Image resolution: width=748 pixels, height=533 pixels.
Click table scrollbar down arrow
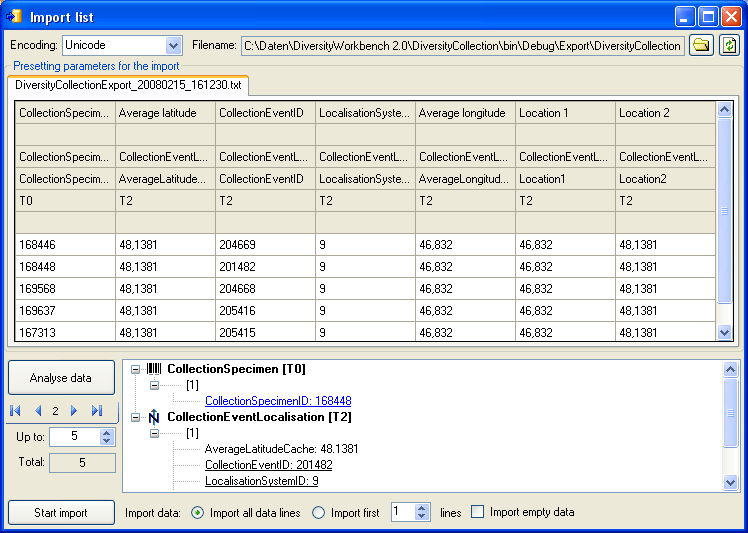(724, 333)
